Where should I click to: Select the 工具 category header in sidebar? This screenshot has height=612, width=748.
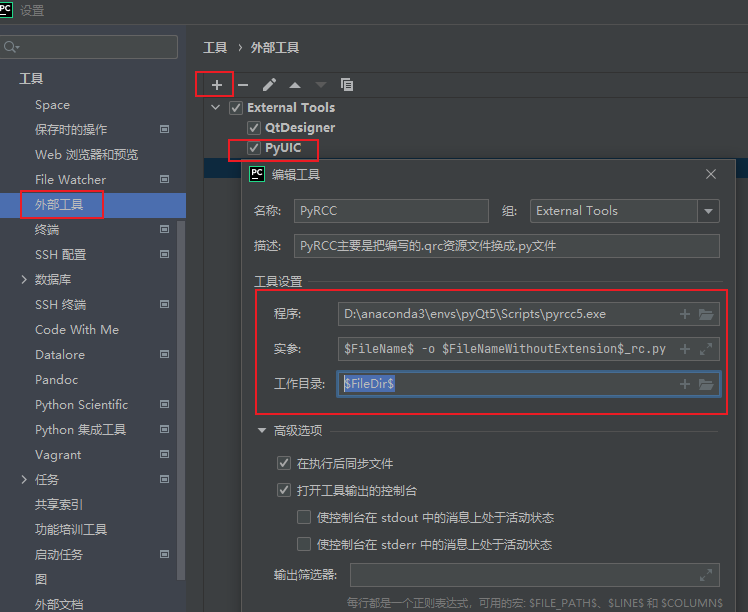31,79
